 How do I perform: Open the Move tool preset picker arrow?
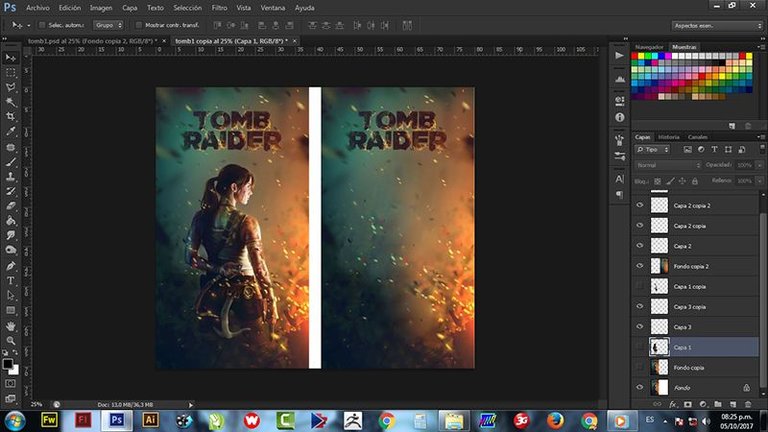(x=28, y=25)
